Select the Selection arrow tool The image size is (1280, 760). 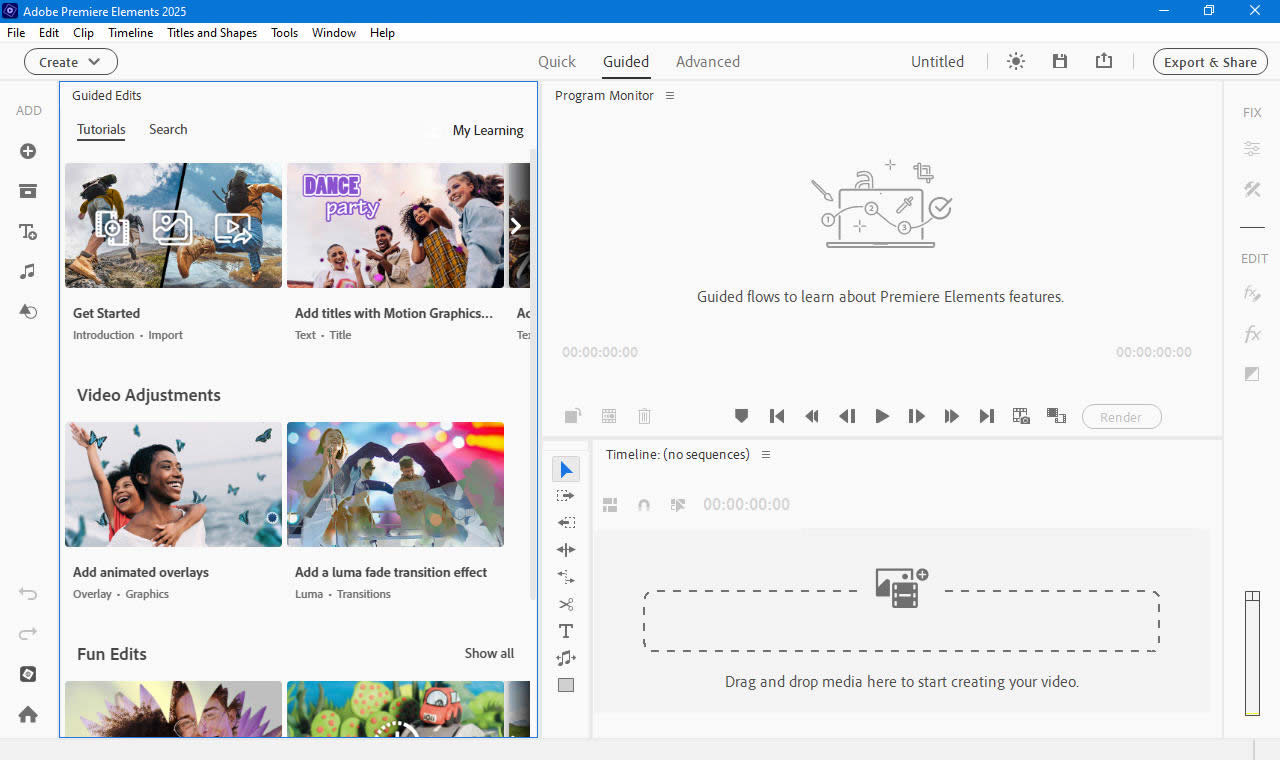566,469
